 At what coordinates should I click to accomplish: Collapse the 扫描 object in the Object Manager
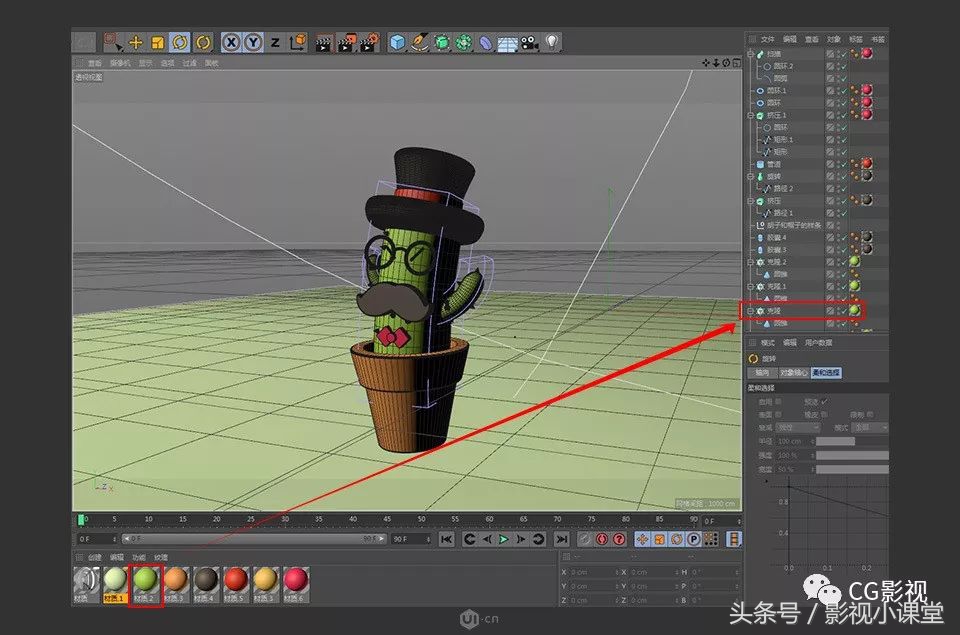tap(750, 53)
